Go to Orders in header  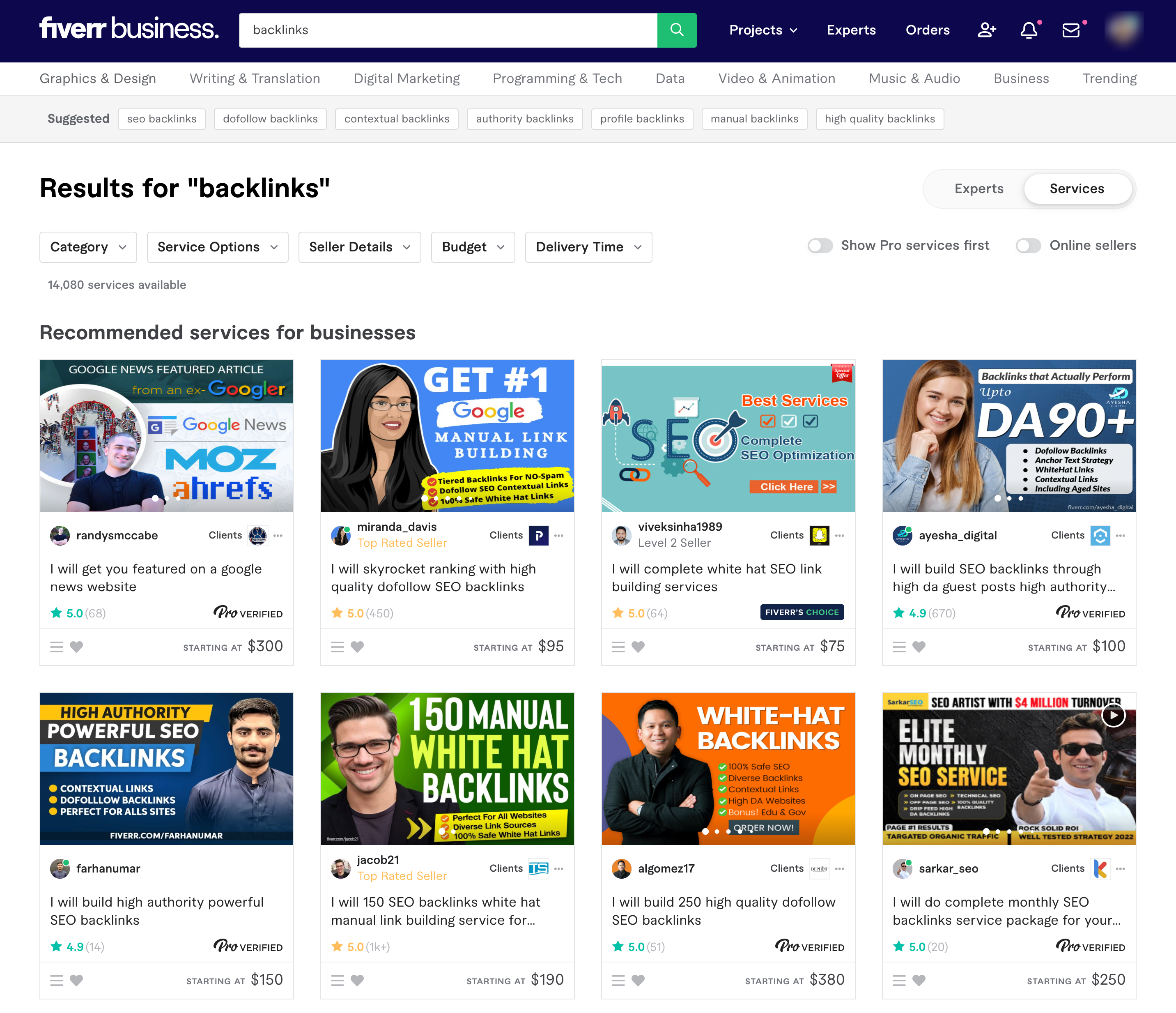928,30
